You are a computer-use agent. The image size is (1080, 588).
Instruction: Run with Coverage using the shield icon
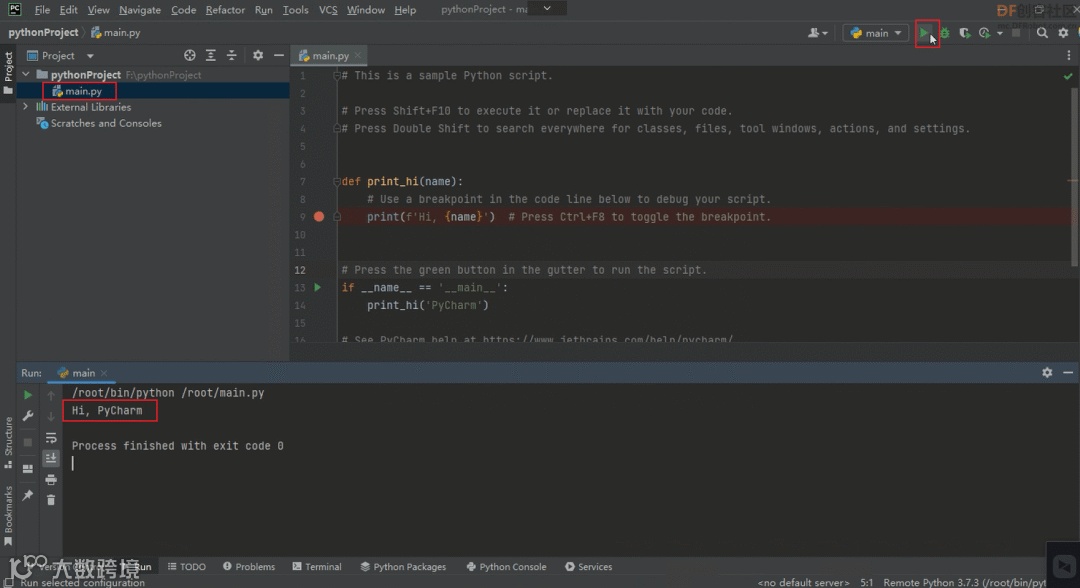tap(964, 33)
